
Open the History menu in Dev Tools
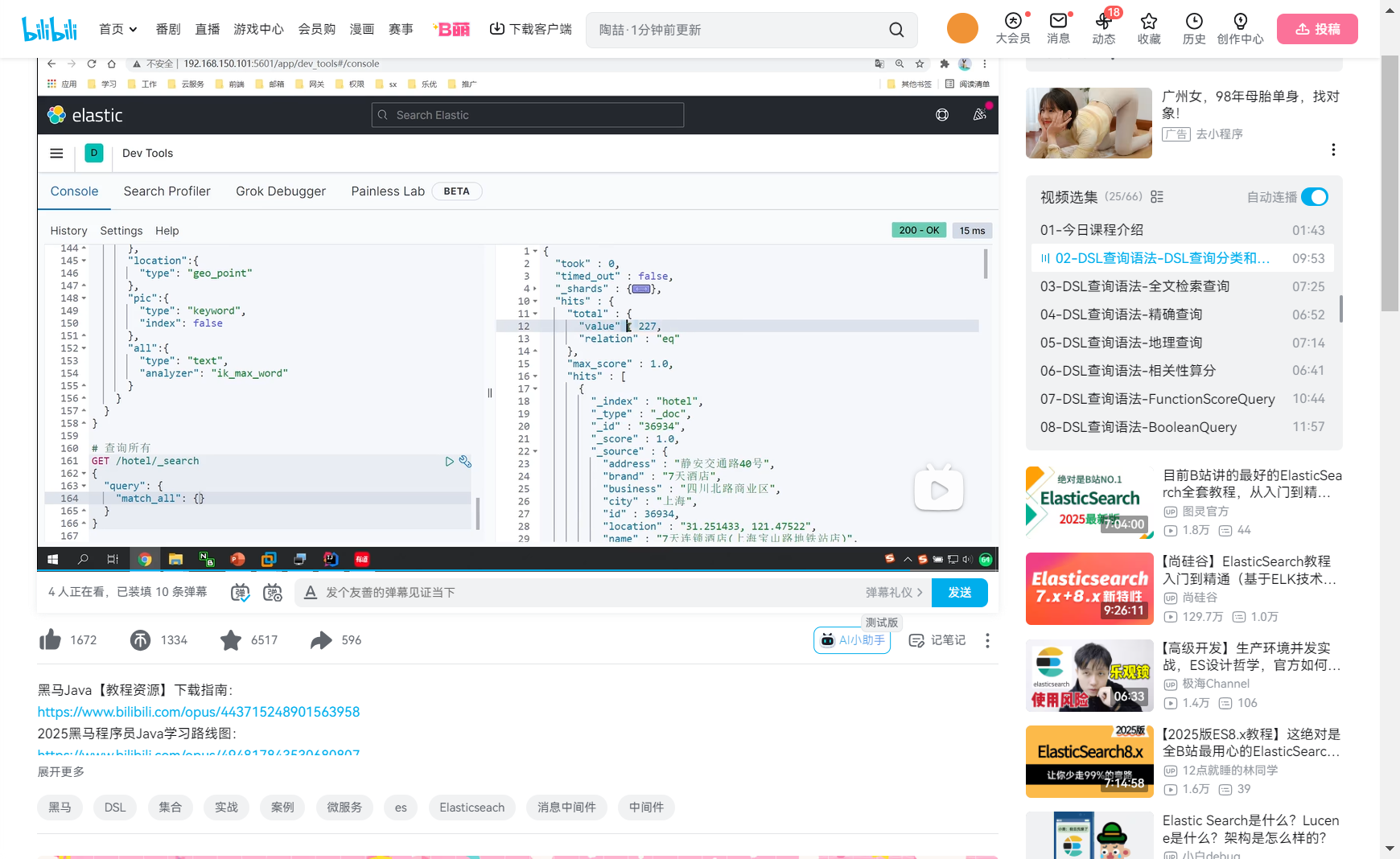coord(68,230)
